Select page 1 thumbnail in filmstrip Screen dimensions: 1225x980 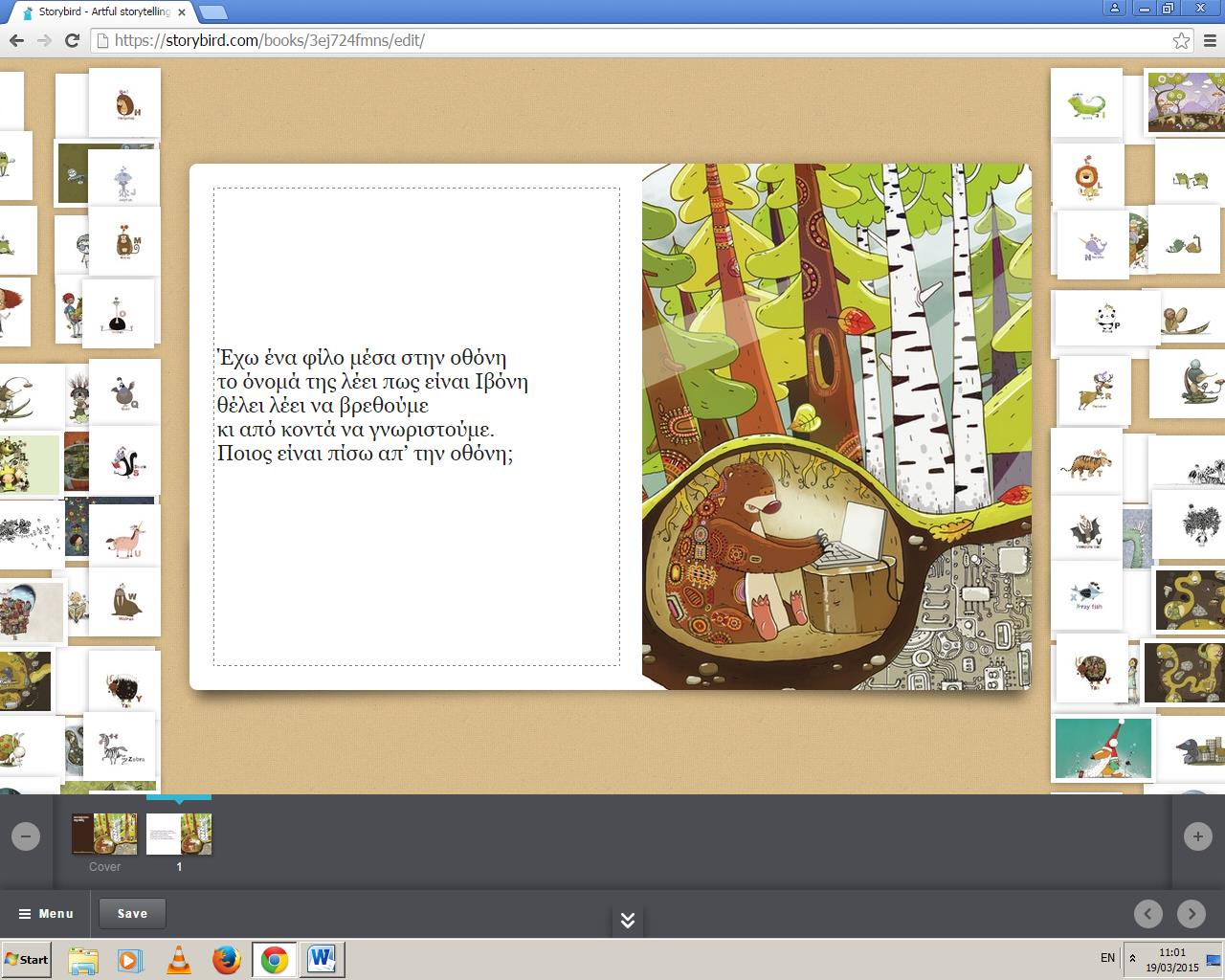click(179, 834)
